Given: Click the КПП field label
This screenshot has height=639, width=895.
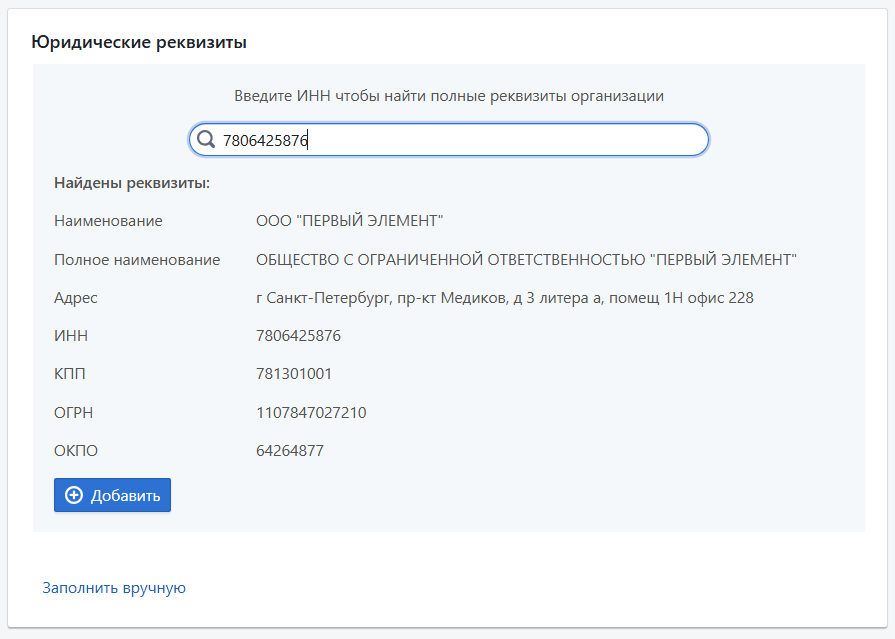Looking at the screenshot, I should [x=72, y=374].
